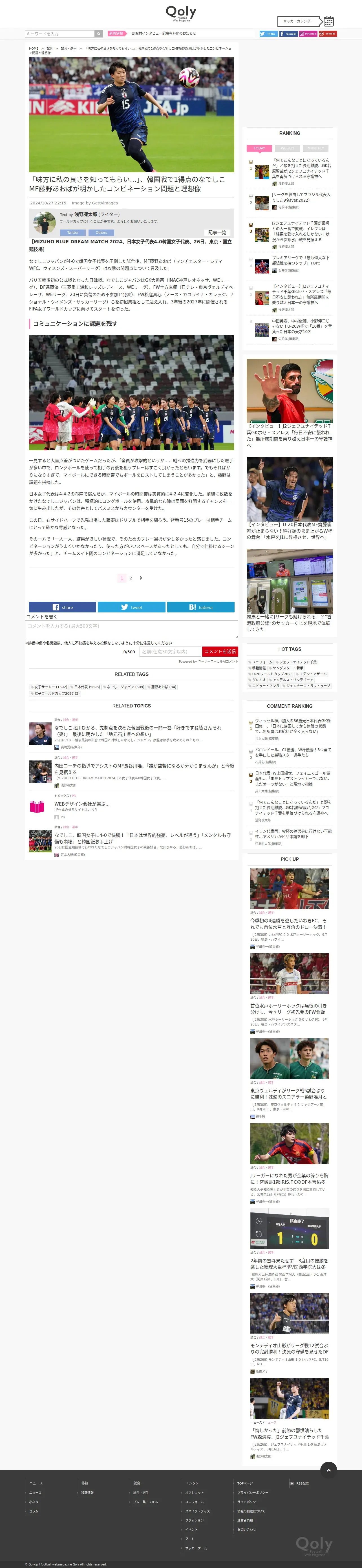Viewport: 362px width, 1568px height.
Task: Select WEEKLY ranking tab
Action: 287,149
